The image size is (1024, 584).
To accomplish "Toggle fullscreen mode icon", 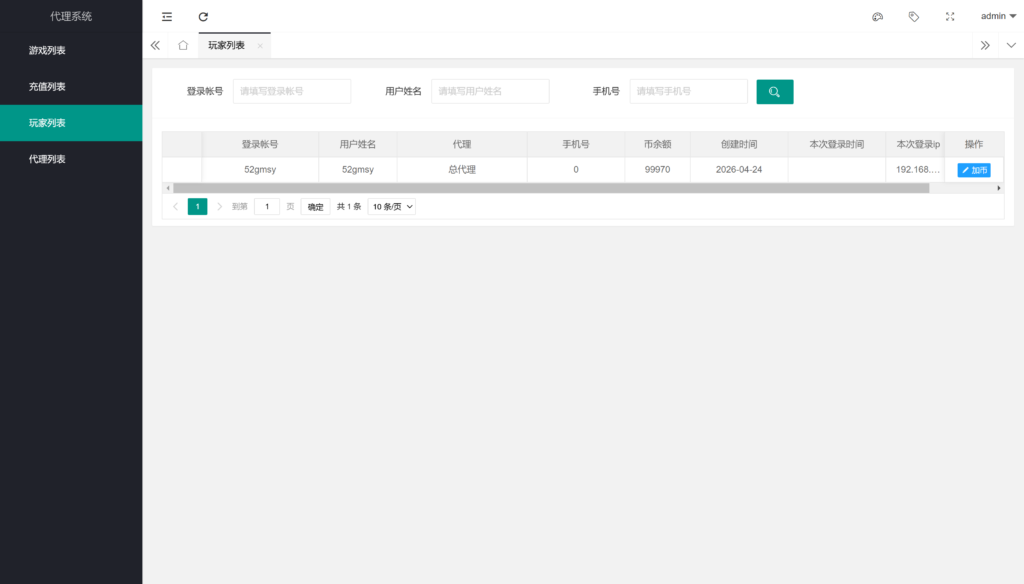I will click(950, 16).
